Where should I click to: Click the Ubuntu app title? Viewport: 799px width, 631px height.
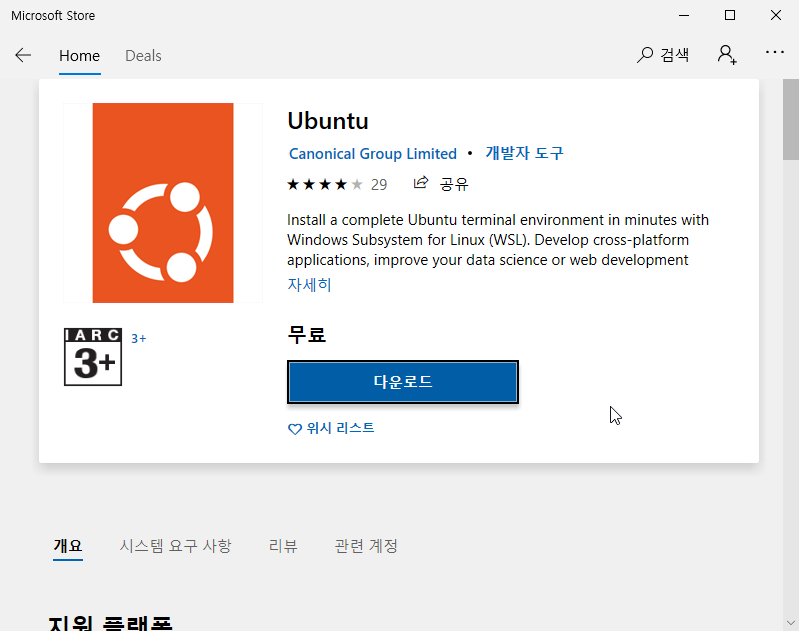[328, 121]
